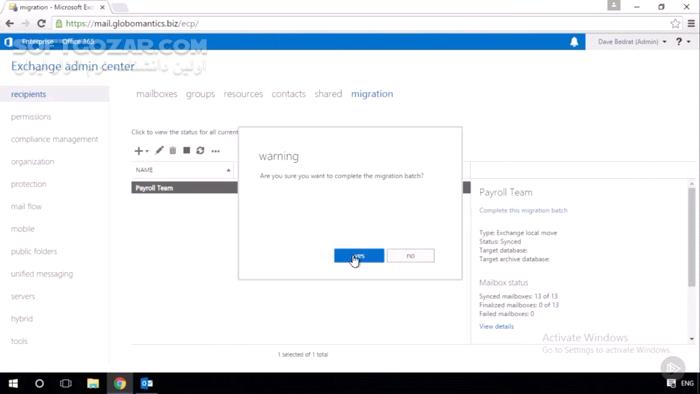This screenshot has height=394, width=700.
Task: Open File Explorer from the taskbar
Action: (x=93, y=383)
